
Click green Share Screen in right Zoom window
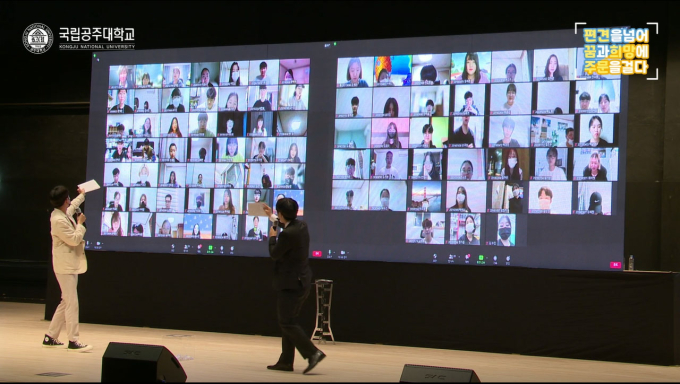[x=481, y=259]
